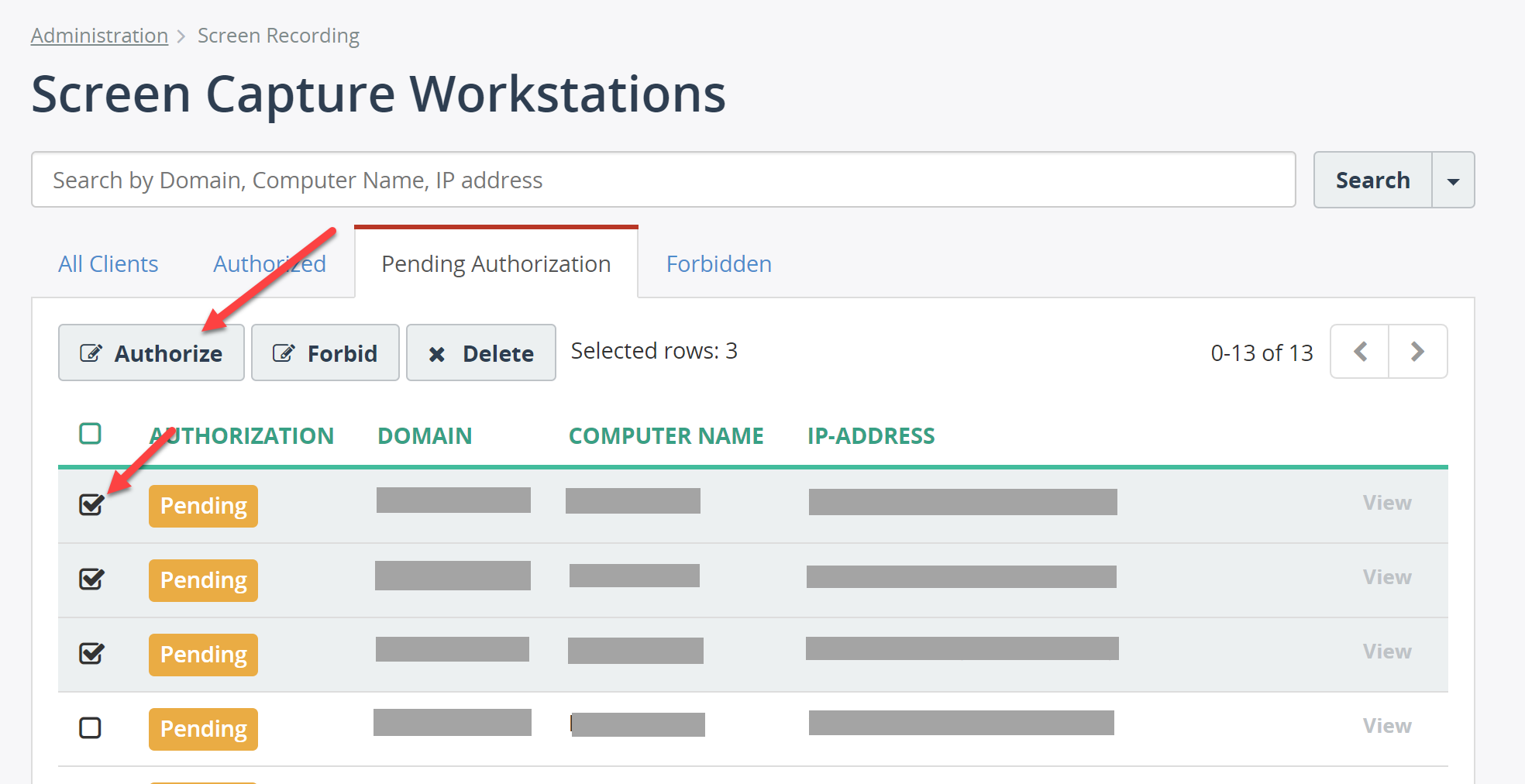Viewport: 1525px width, 784px height.
Task: Click the next page arrow
Action: [1418, 352]
